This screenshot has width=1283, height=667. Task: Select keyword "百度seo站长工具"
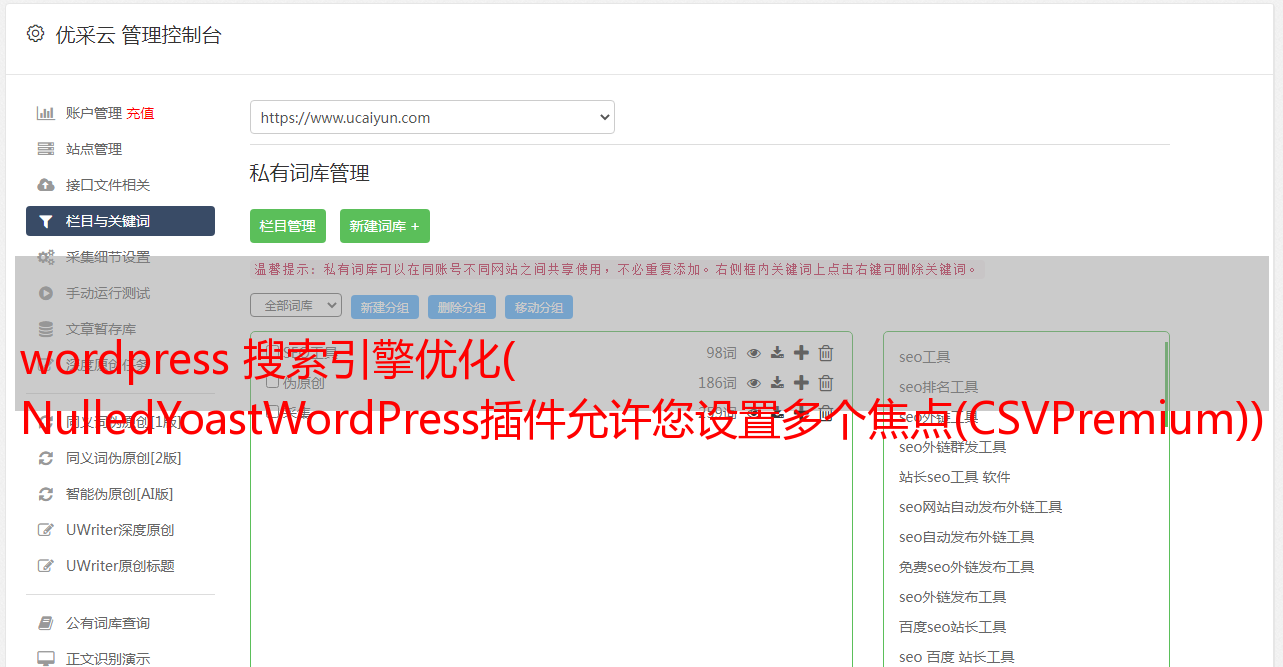[x=953, y=627]
